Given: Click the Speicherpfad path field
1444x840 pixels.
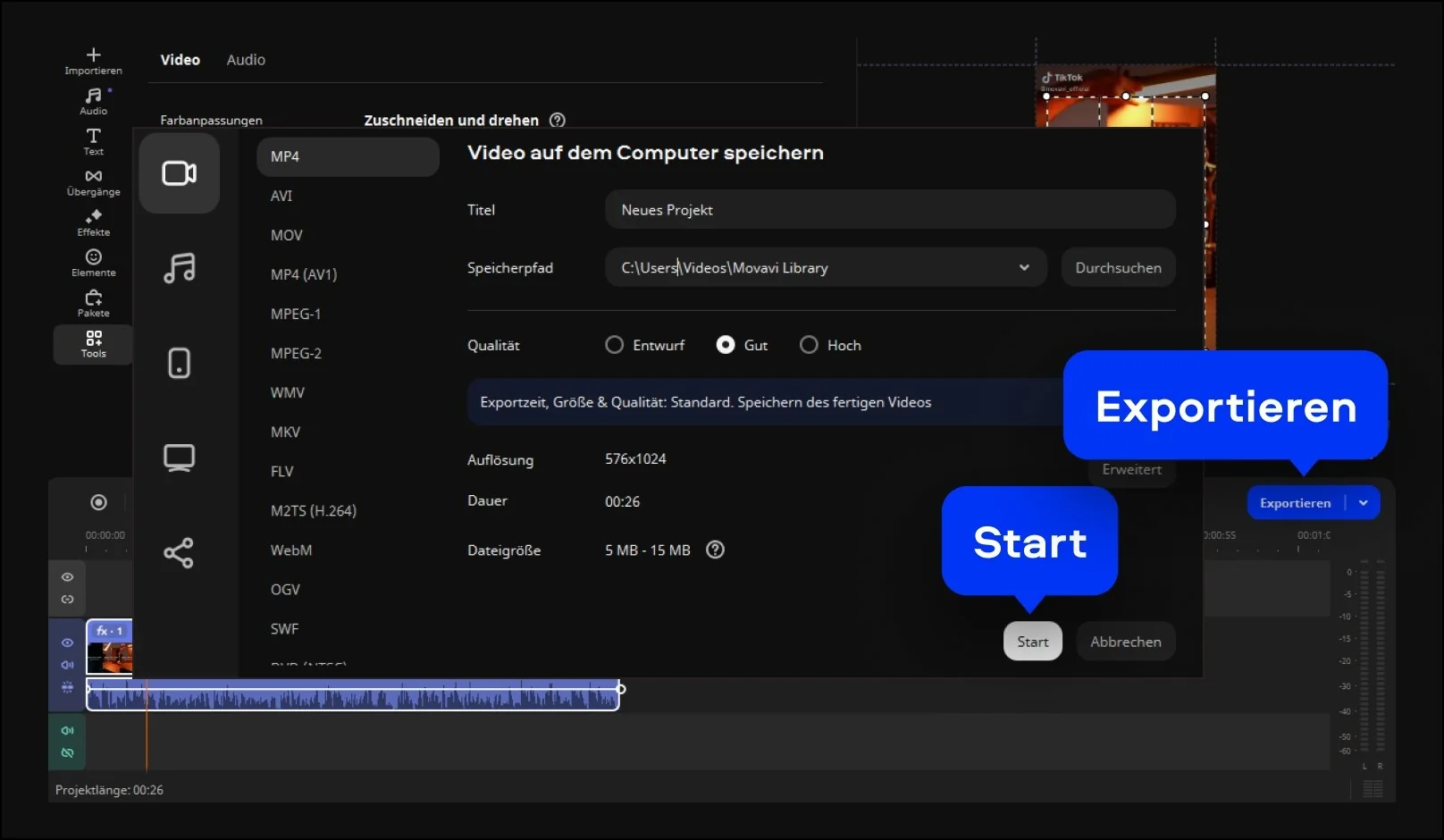Looking at the screenshot, I should point(826,267).
